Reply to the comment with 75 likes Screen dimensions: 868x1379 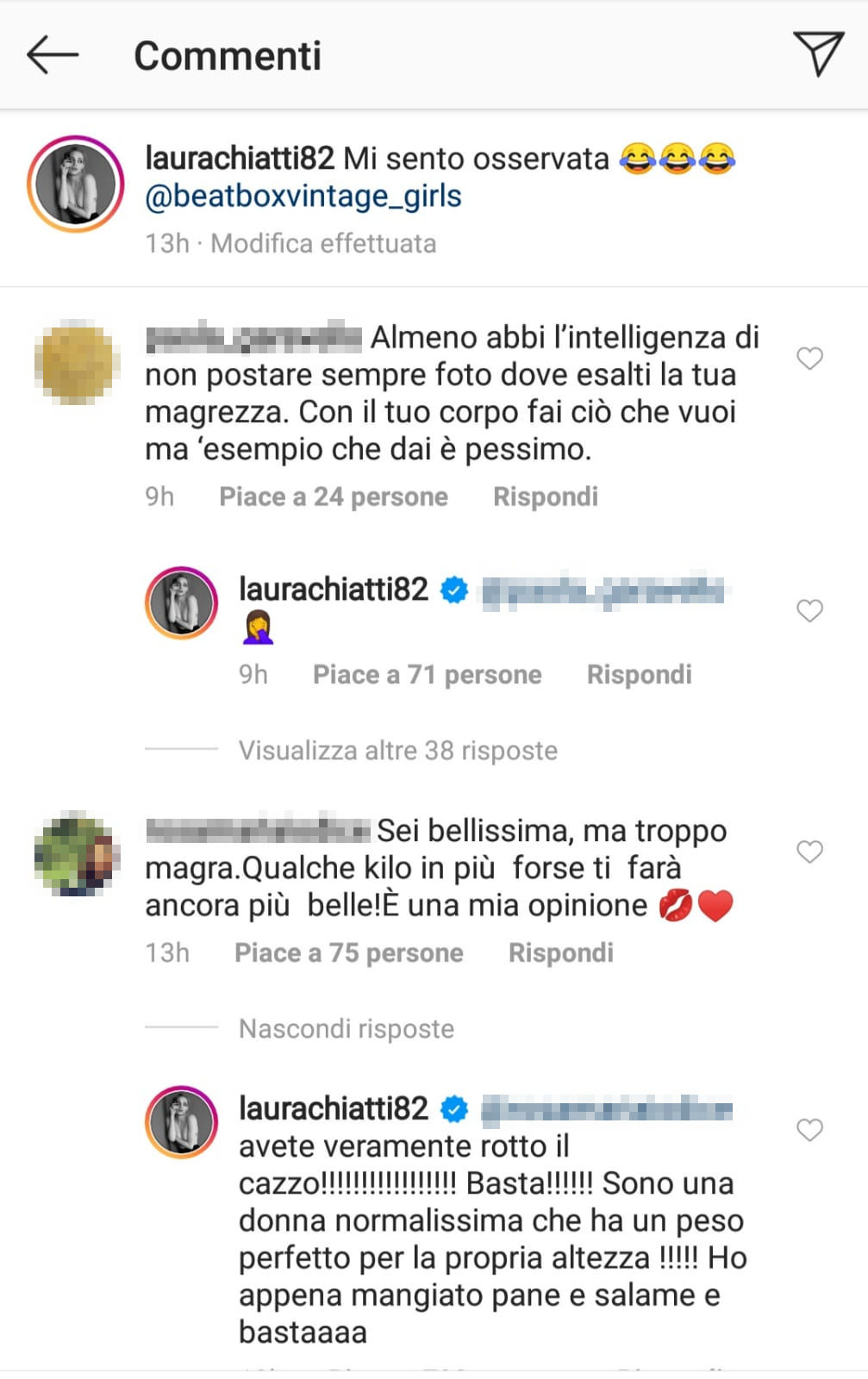(561, 952)
